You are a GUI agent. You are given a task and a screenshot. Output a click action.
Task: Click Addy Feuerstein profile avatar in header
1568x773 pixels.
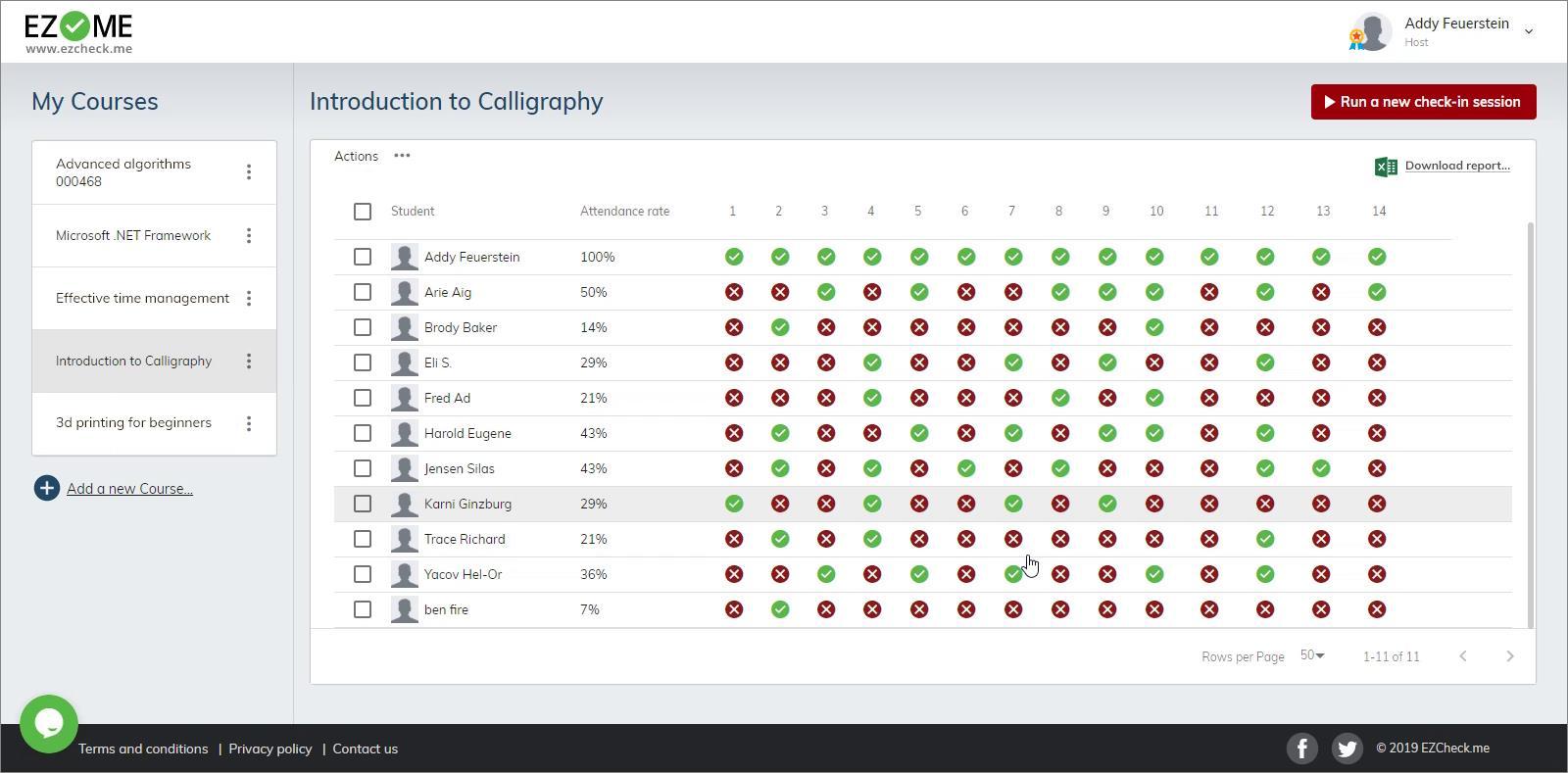point(1372,31)
